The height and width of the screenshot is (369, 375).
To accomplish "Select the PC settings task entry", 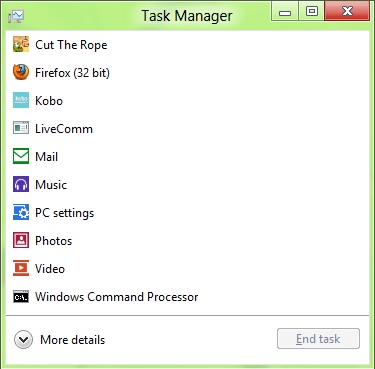I will [187, 212].
